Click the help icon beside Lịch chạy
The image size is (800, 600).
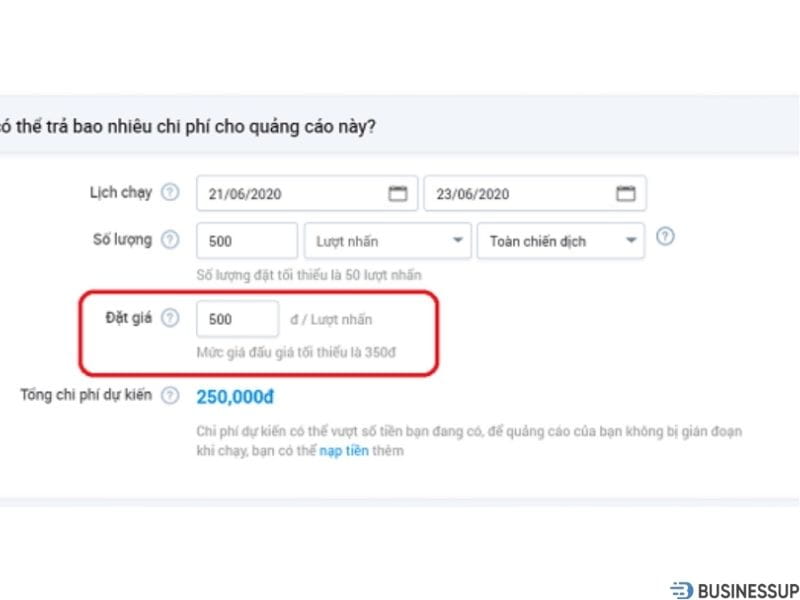(x=170, y=193)
